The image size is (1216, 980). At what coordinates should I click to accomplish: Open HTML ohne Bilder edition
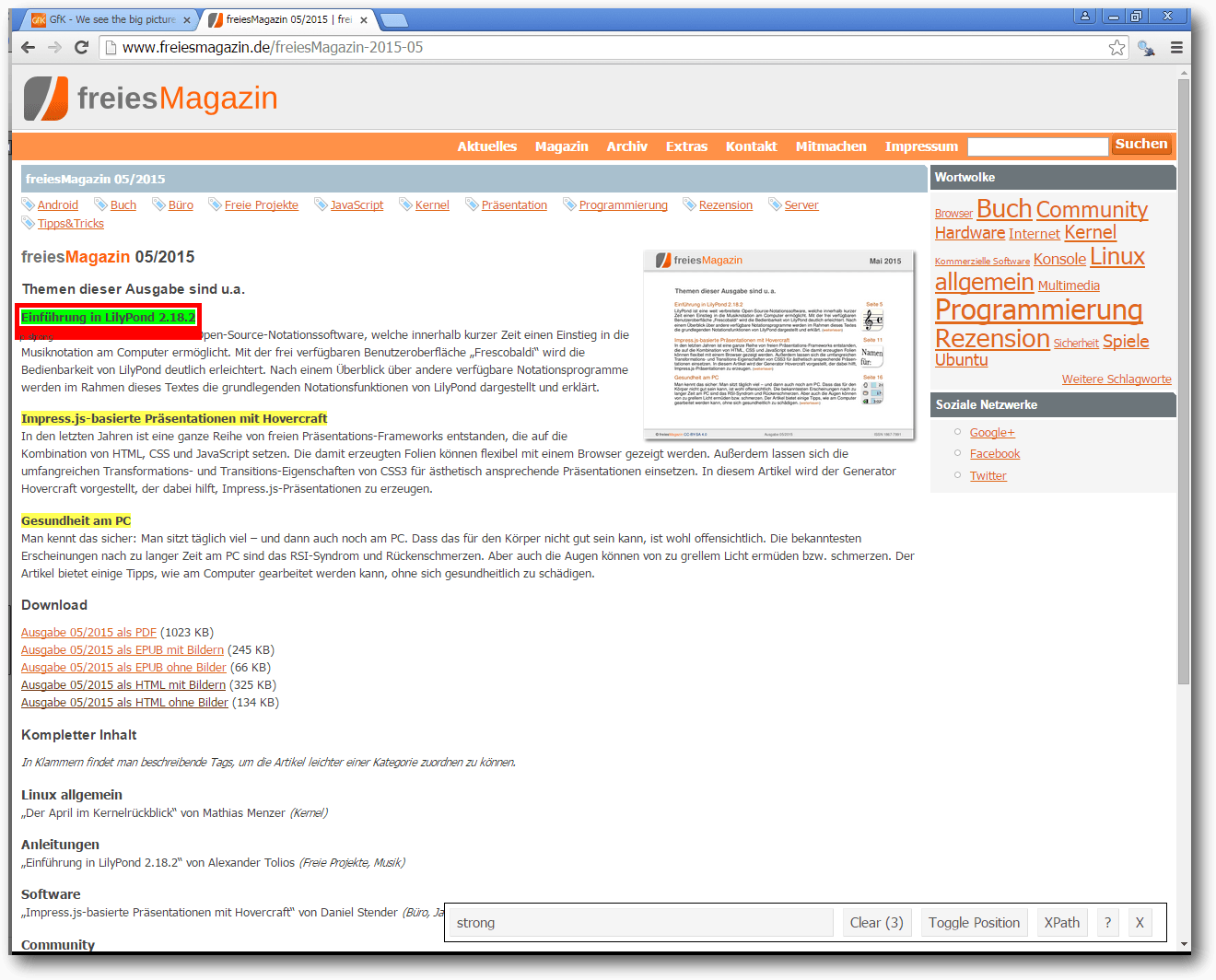pos(124,703)
